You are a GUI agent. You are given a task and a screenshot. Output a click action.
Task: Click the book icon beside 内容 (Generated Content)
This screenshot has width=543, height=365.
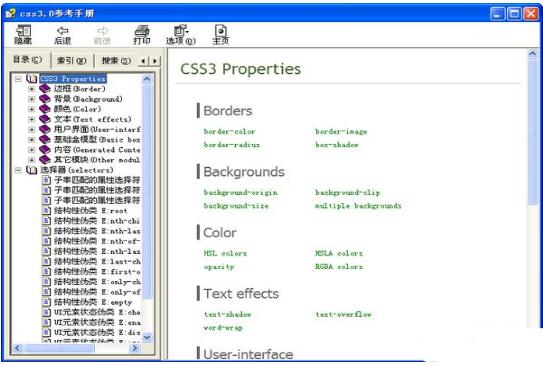(45, 150)
